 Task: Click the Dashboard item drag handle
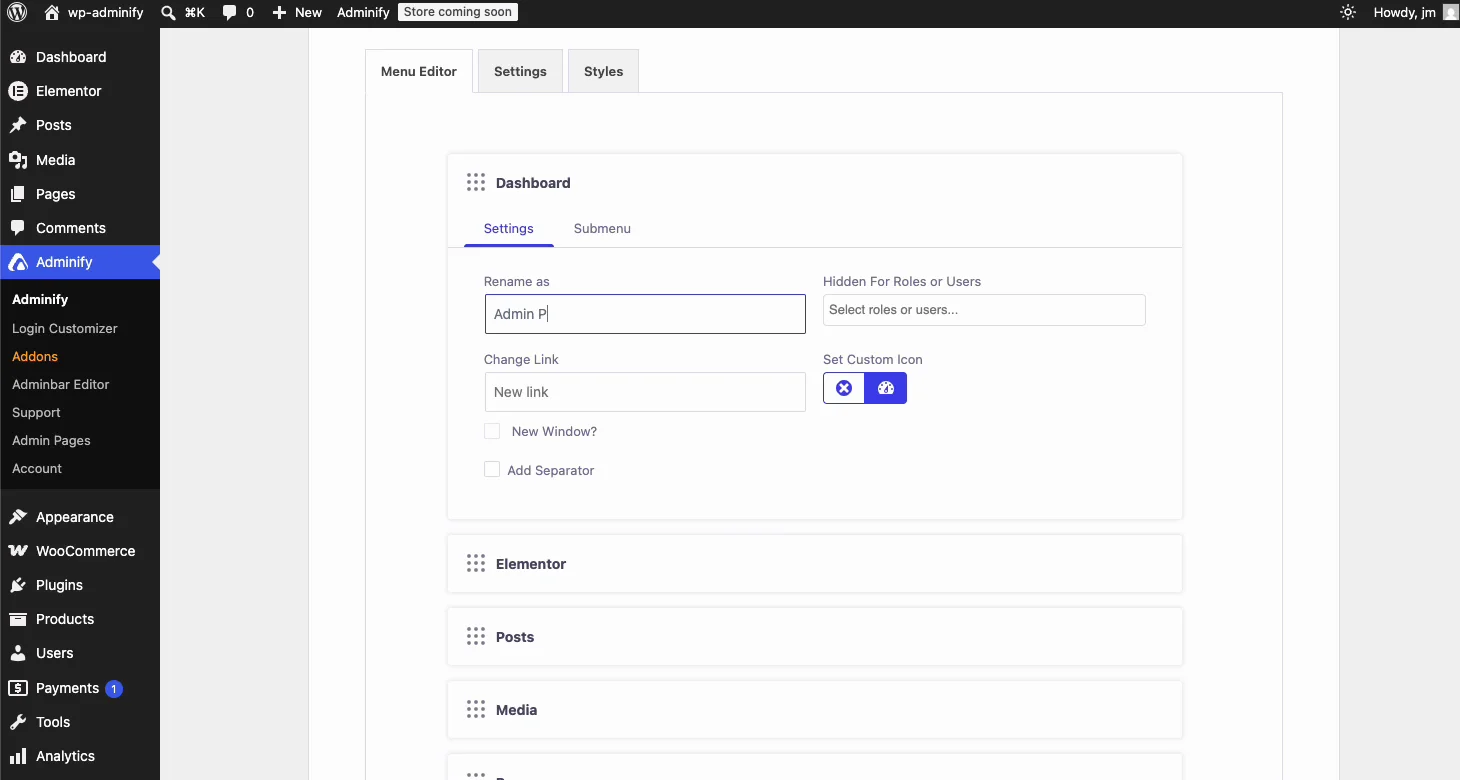(x=476, y=183)
